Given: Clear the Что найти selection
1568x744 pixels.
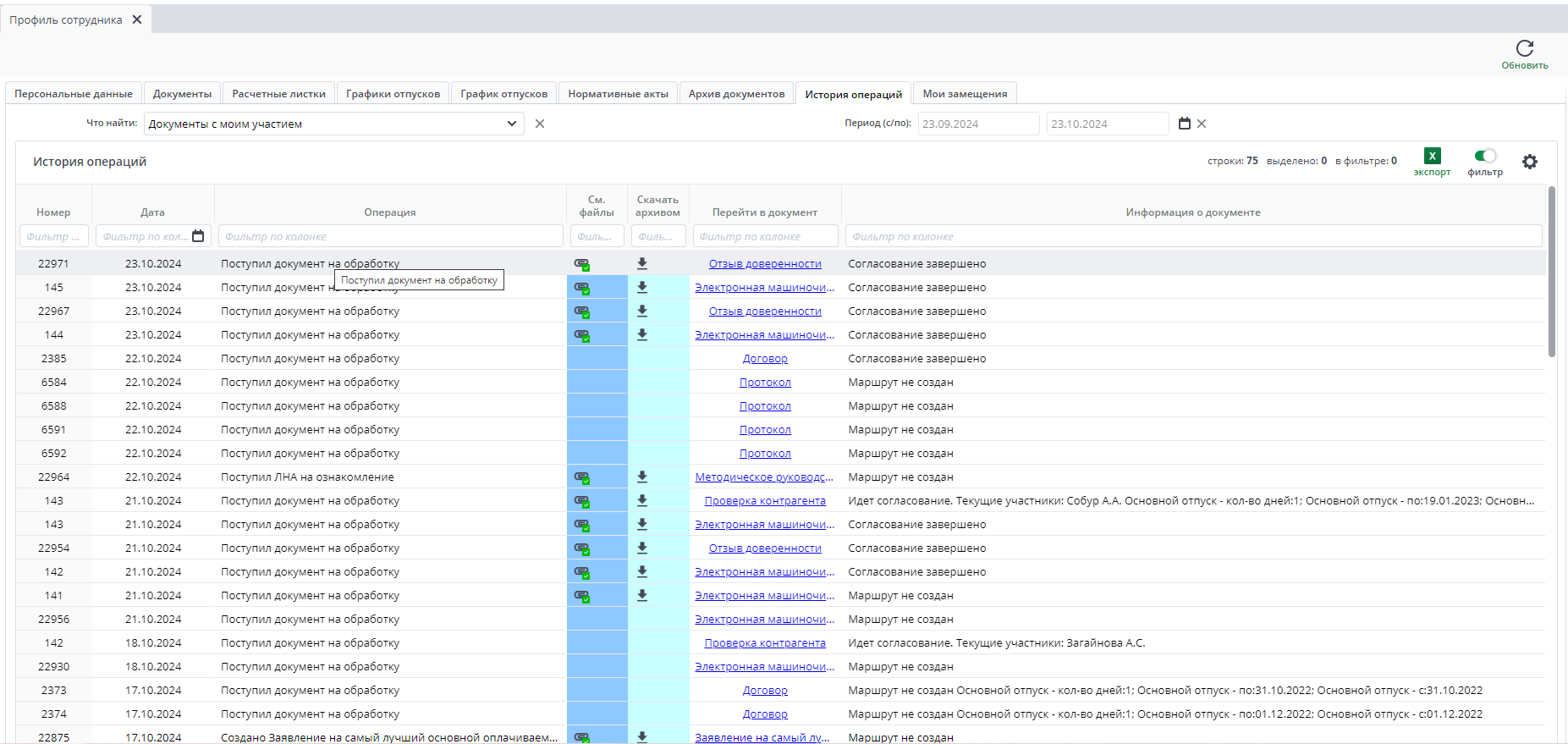Looking at the screenshot, I should click(540, 124).
